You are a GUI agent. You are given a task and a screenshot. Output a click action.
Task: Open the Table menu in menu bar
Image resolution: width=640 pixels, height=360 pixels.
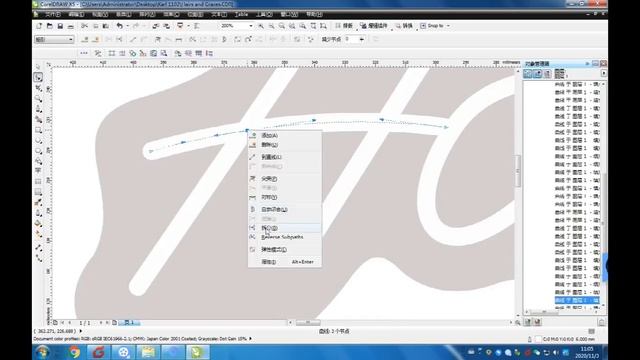(x=242, y=14)
